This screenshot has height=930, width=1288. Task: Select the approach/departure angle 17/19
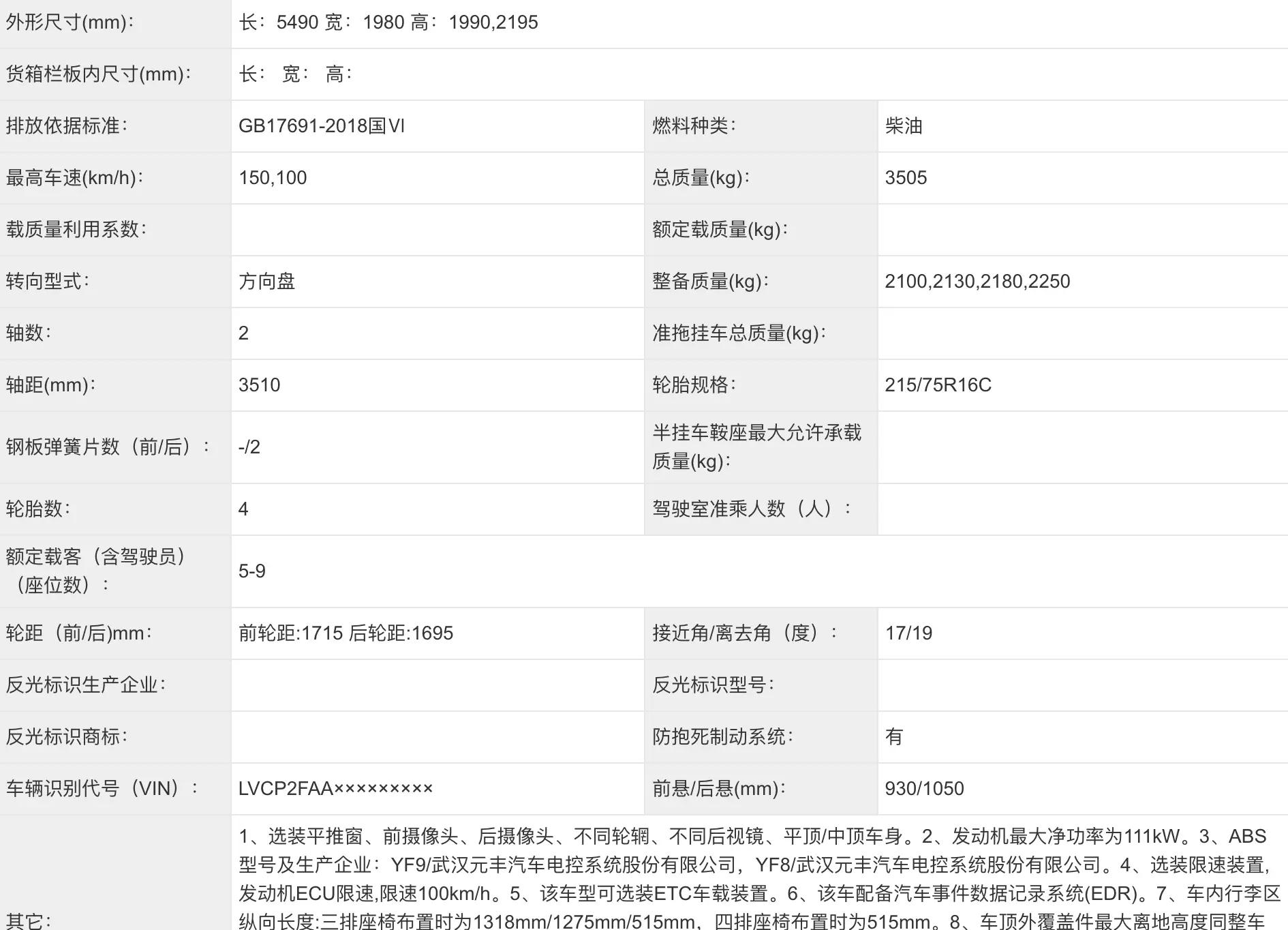pos(908,633)
